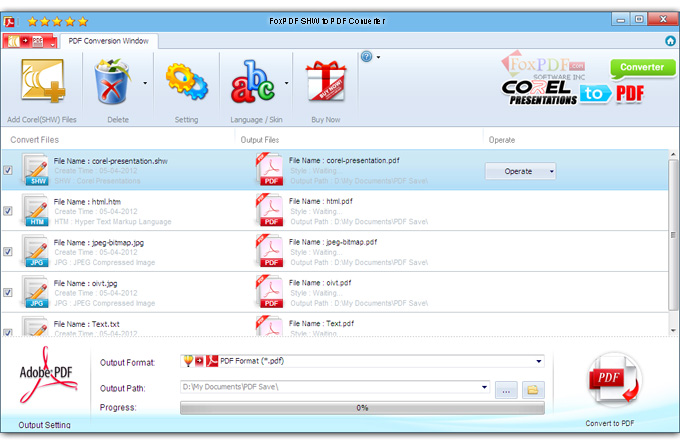Click the Language / Skin abc icon

coord(252,82)
